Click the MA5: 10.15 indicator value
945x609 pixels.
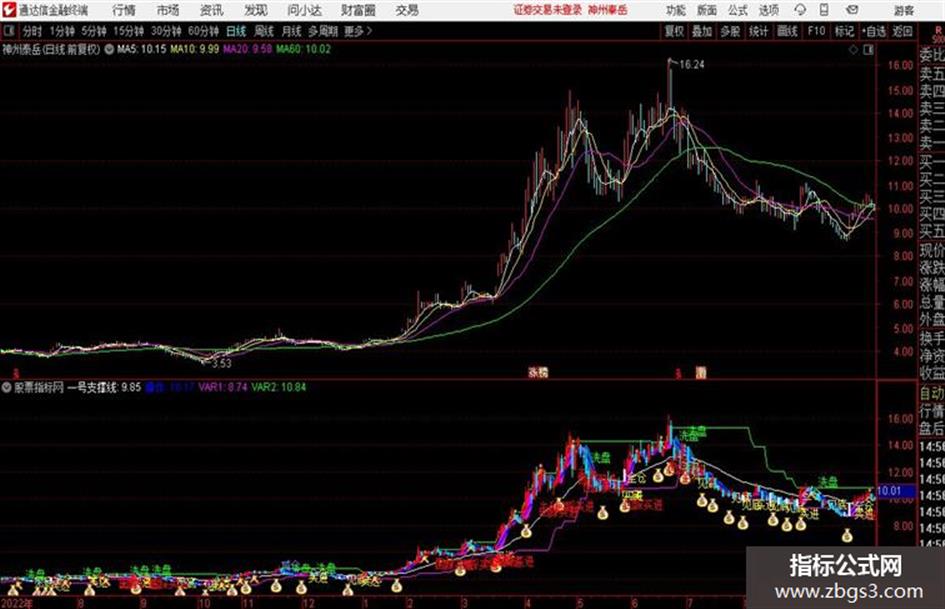[141, 49]
